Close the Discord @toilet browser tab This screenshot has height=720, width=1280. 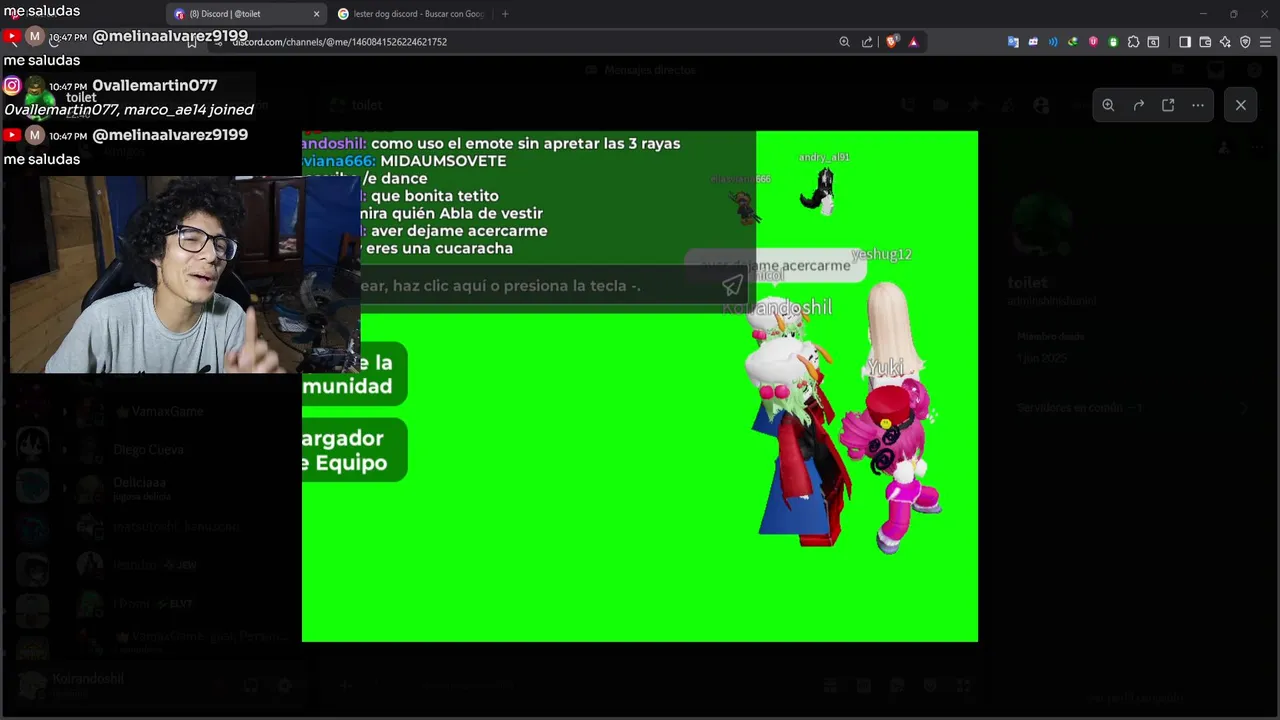317,14
